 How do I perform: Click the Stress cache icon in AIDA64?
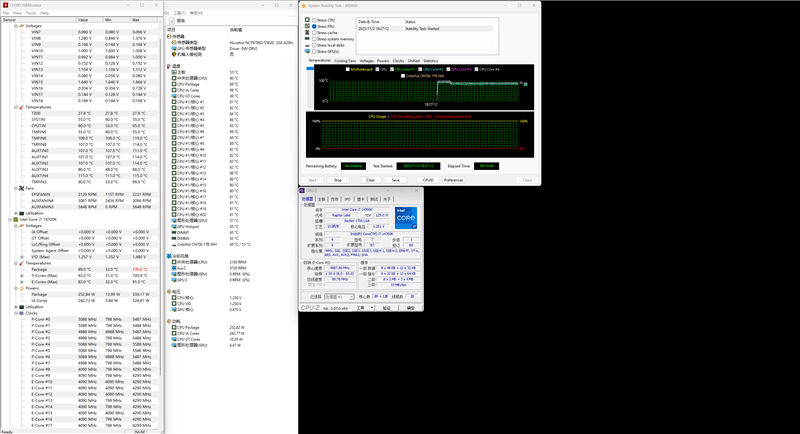pos(307,32)
